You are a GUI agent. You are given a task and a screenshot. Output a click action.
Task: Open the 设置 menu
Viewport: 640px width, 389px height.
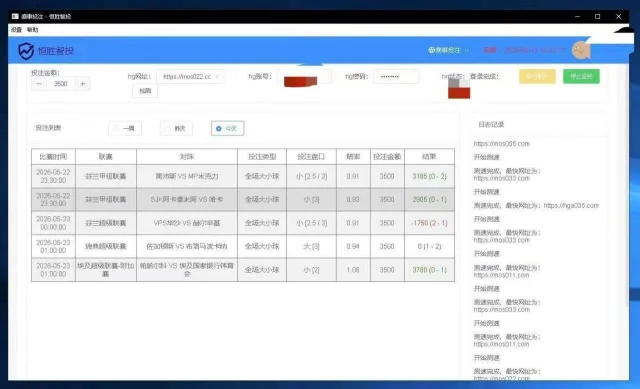[16, 30]
